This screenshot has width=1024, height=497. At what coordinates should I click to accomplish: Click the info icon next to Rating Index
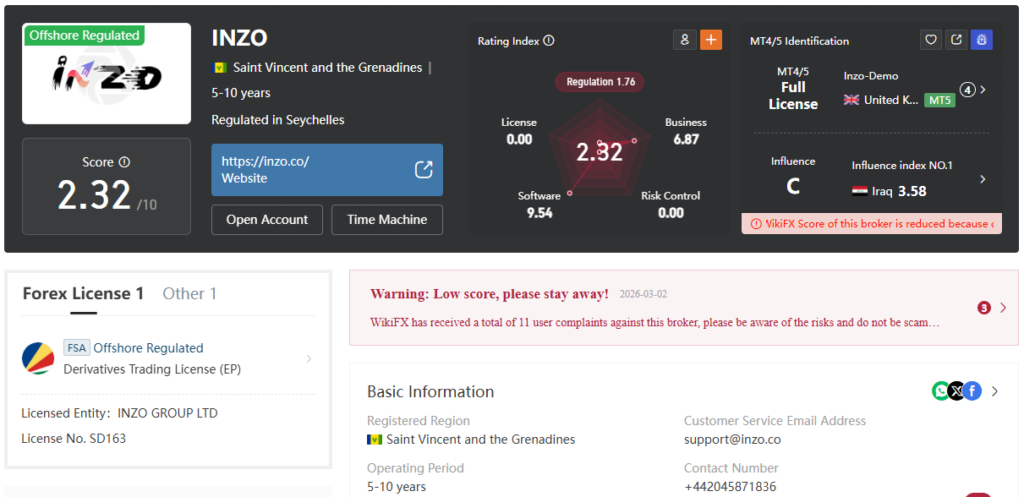click(549, 41)
